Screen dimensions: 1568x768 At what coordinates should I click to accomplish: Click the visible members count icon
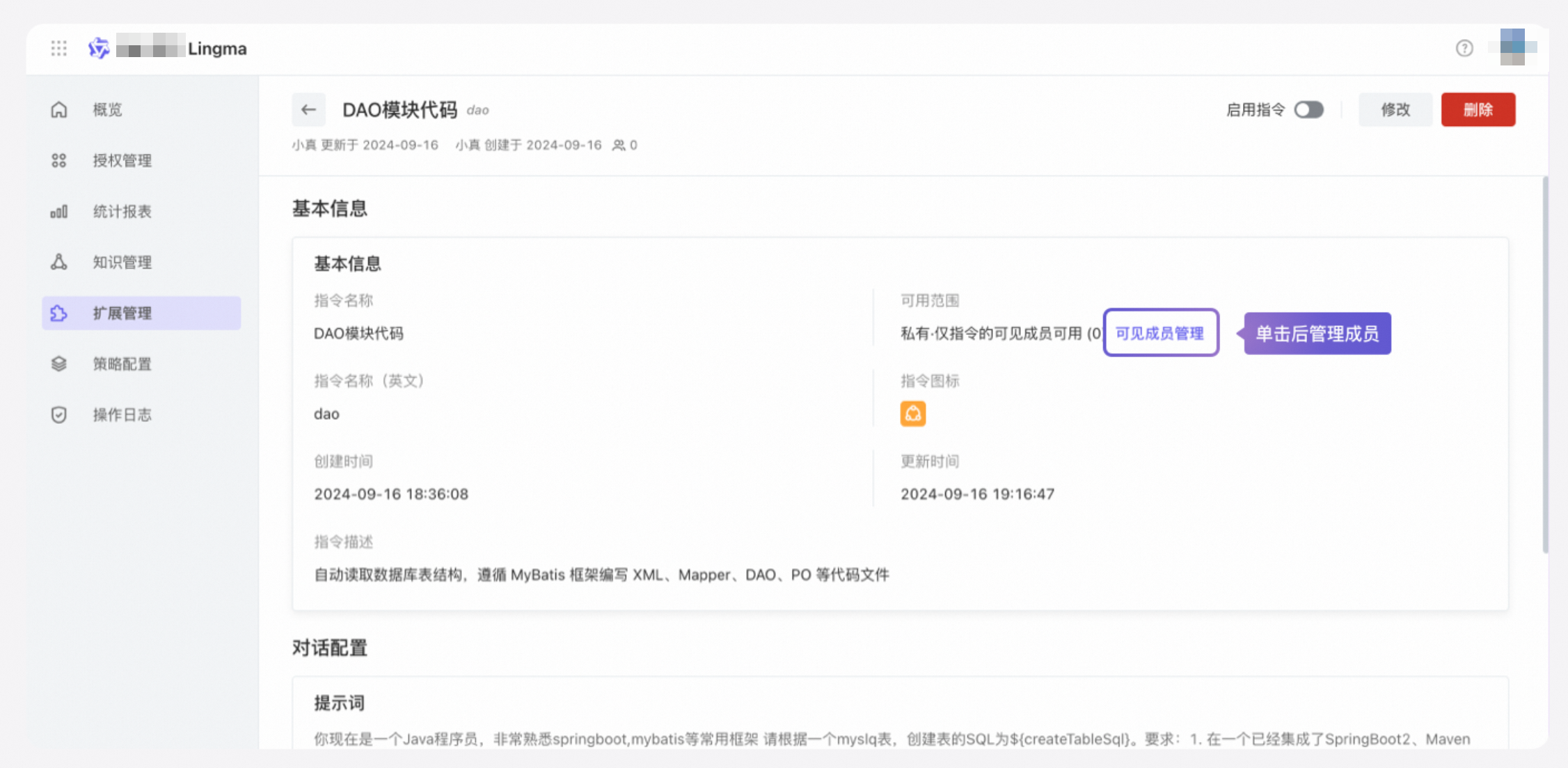pyautogui.click(x=619, y=145)
